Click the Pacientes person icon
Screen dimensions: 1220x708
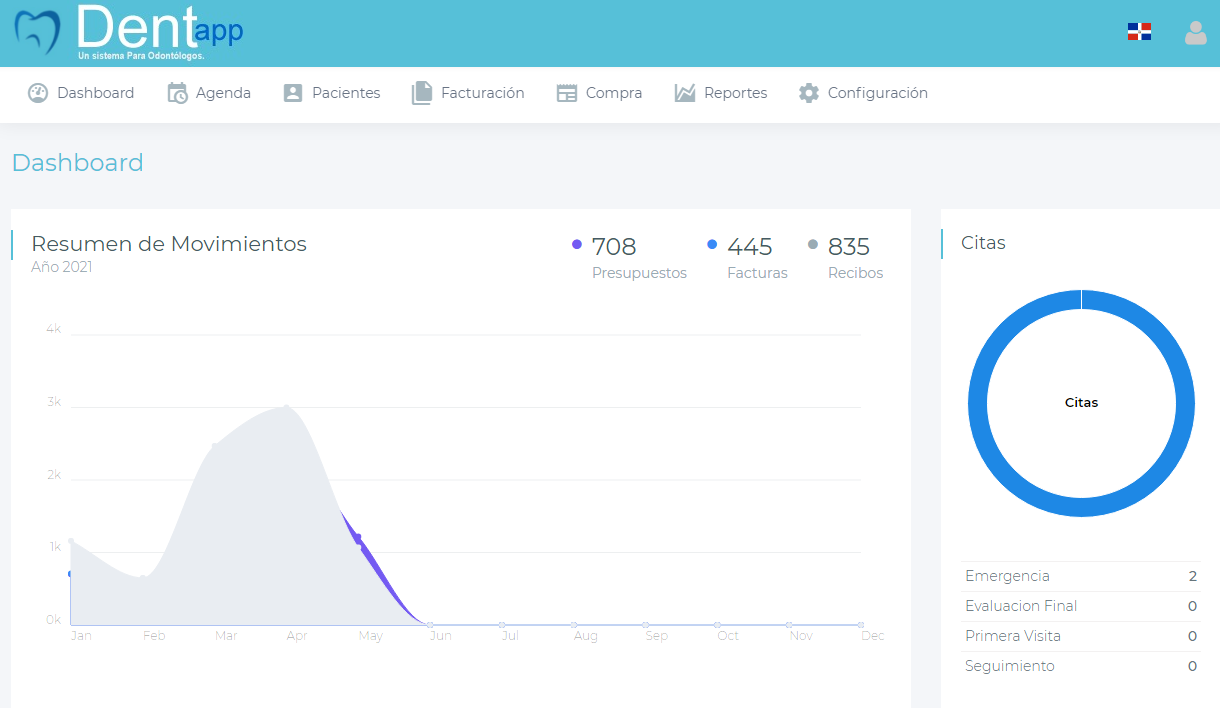pos(293,93)
